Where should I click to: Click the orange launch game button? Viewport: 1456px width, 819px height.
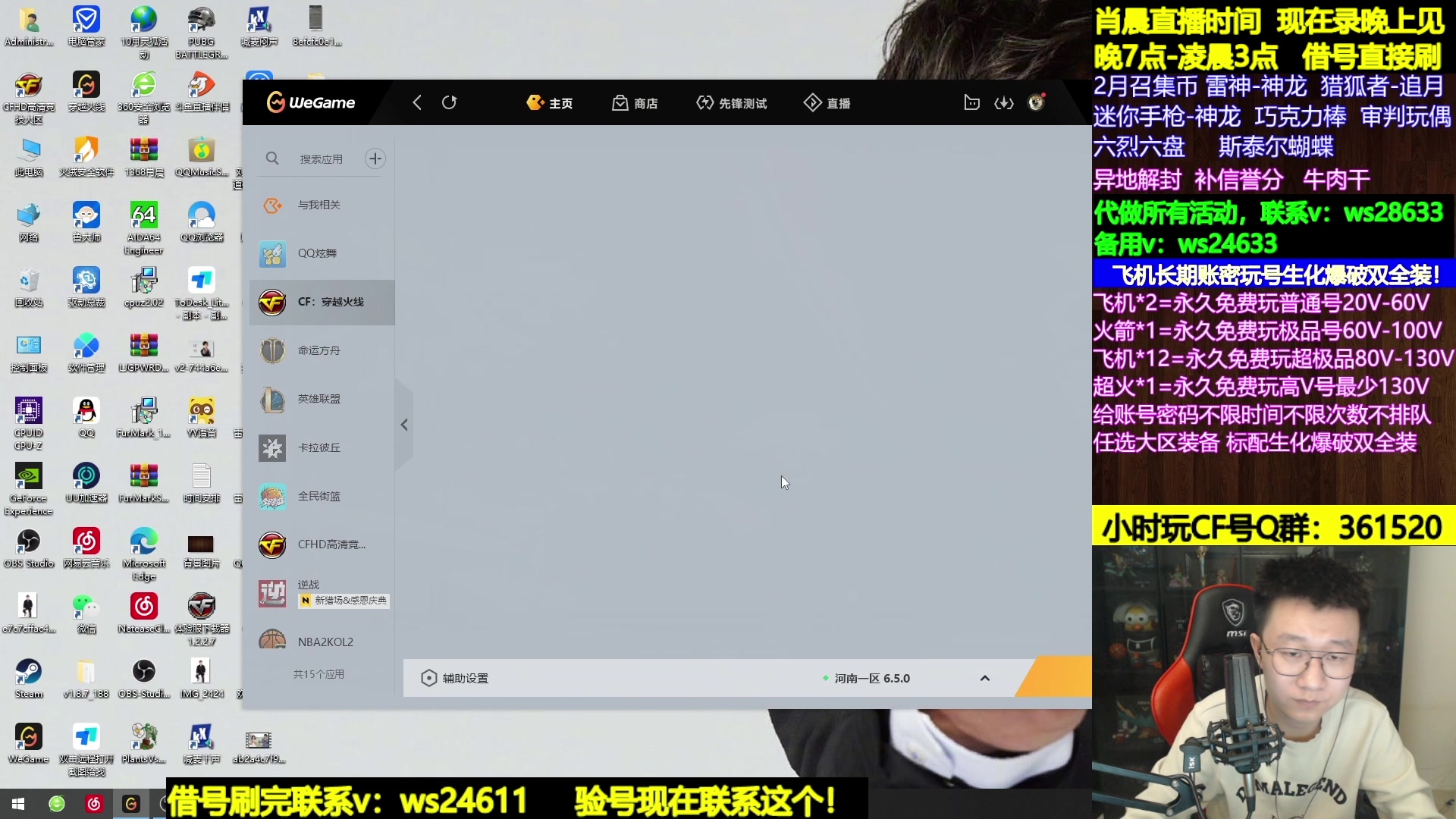click(x=1054, y=676)
